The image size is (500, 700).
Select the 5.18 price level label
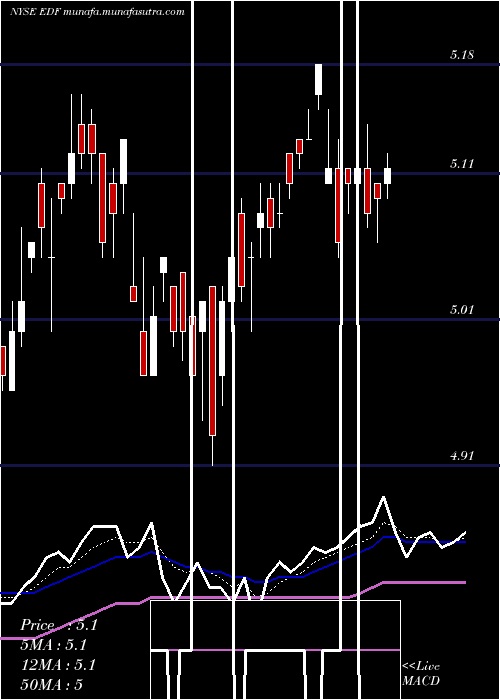462,55
